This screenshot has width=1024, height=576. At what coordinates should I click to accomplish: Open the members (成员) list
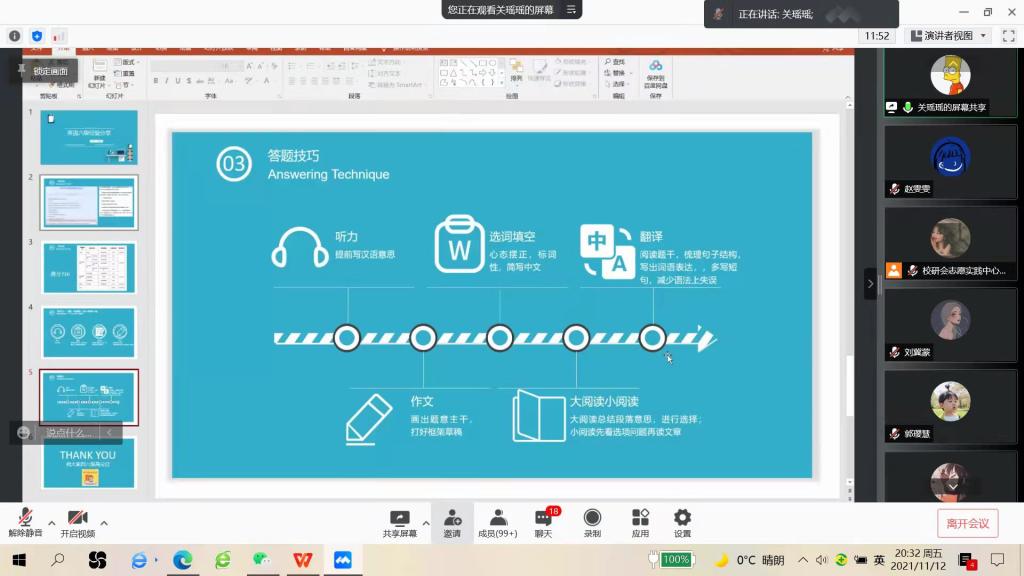[x=497, y=521]
